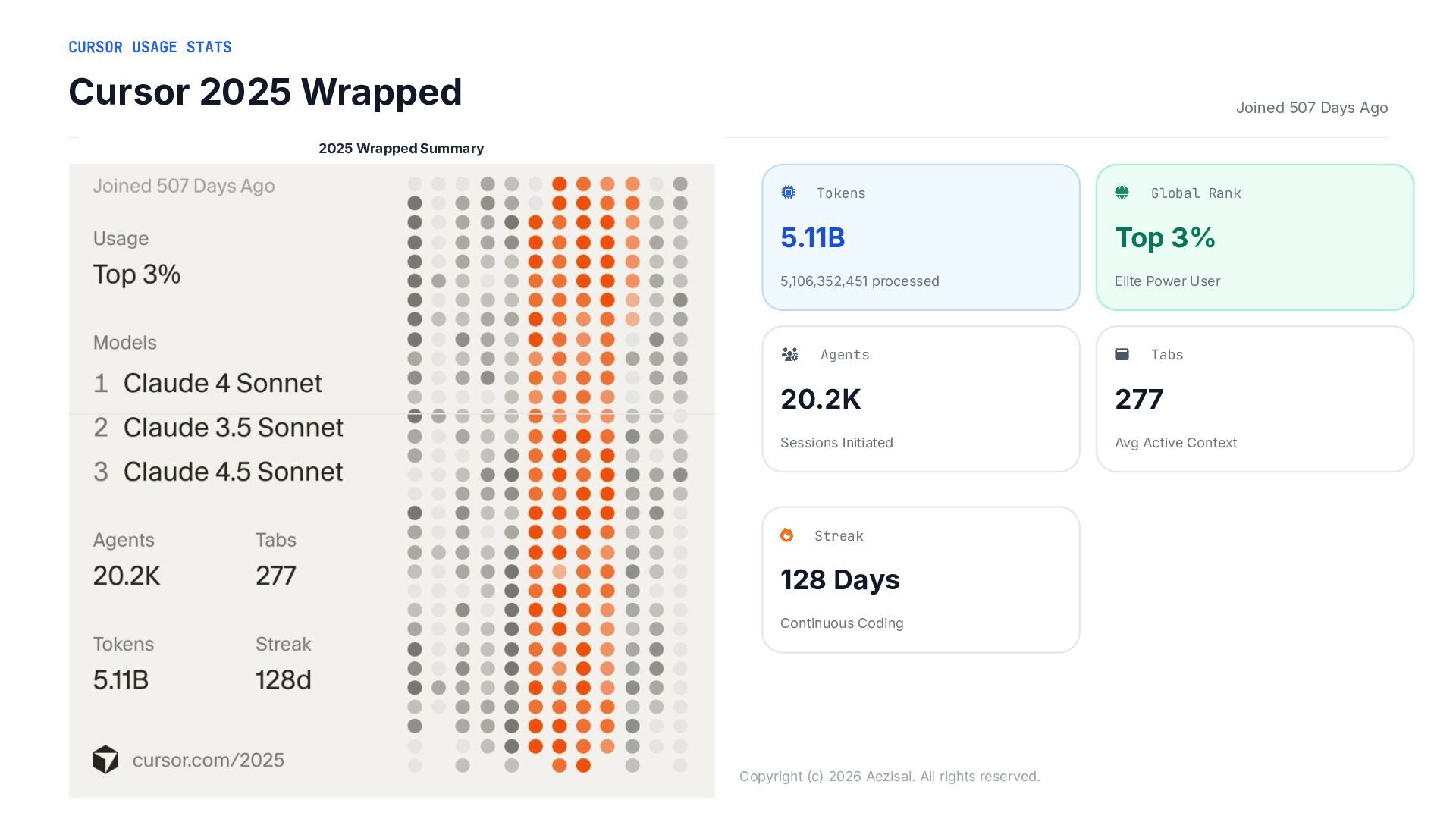Image resolution: width=1456 pixels, height=819 pixels.
Task: Click the Top 3% green rank text
Action: tap(1165, 237)
